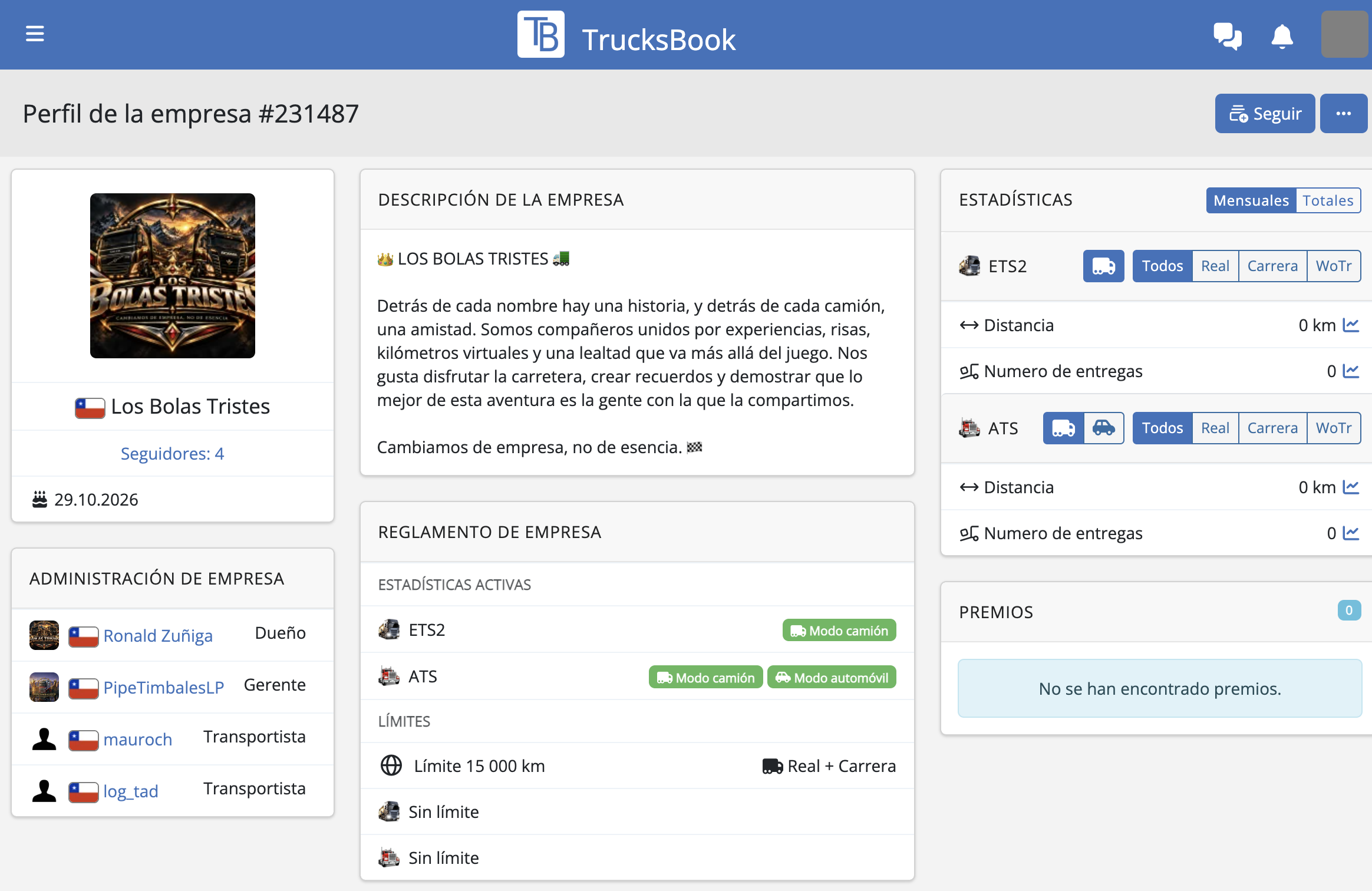Screen dimensions: 1372x891
Task: Select Real filter for ATS
Action: pyautogui.click(x=1215, y=428)
